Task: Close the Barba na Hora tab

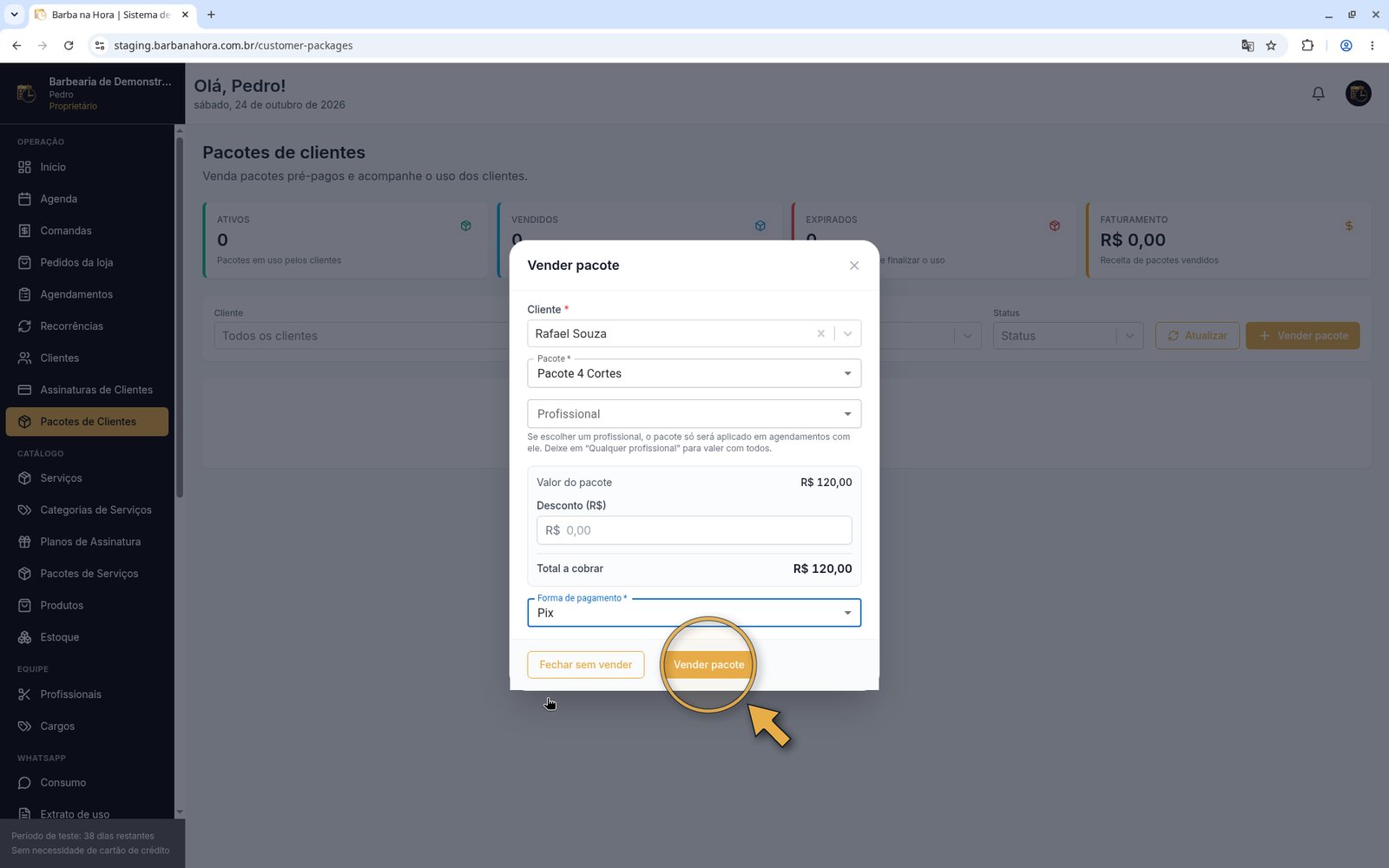Action: pos(185,15)
